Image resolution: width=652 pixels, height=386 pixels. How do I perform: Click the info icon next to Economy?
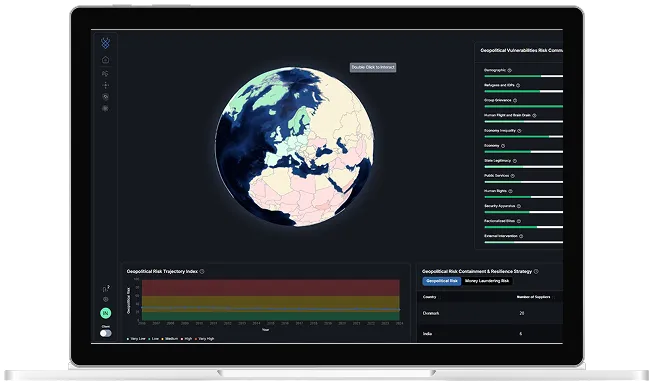click(x=503, y=146)
